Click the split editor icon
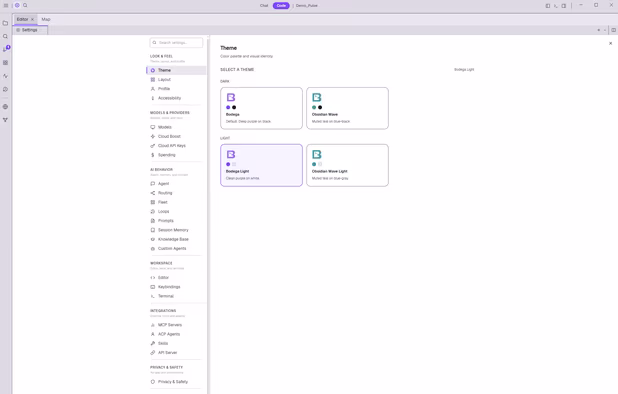The image size is (618, 394). click(613, 30)
